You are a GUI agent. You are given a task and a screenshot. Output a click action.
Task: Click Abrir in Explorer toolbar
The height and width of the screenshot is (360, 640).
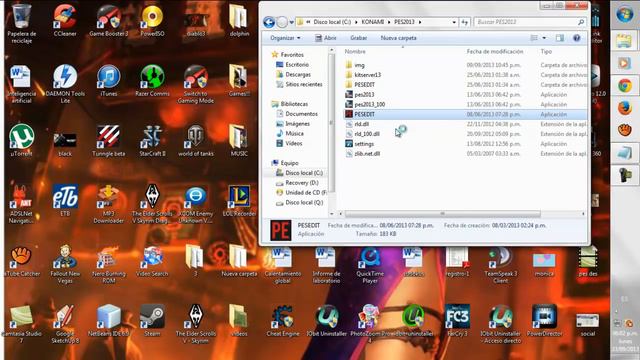coord(326,38)
